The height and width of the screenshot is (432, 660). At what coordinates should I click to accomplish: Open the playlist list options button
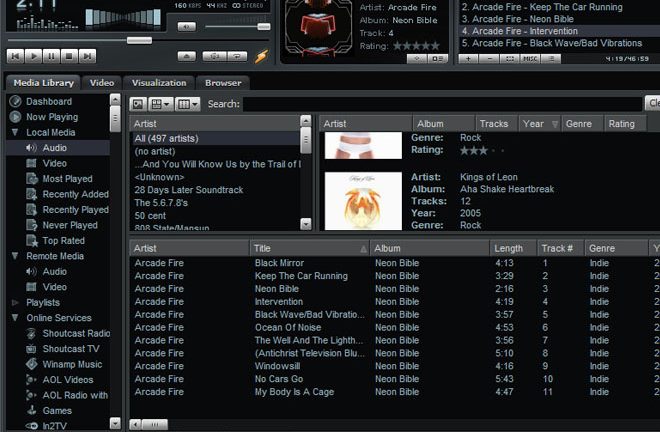click(x=551, y=59)
